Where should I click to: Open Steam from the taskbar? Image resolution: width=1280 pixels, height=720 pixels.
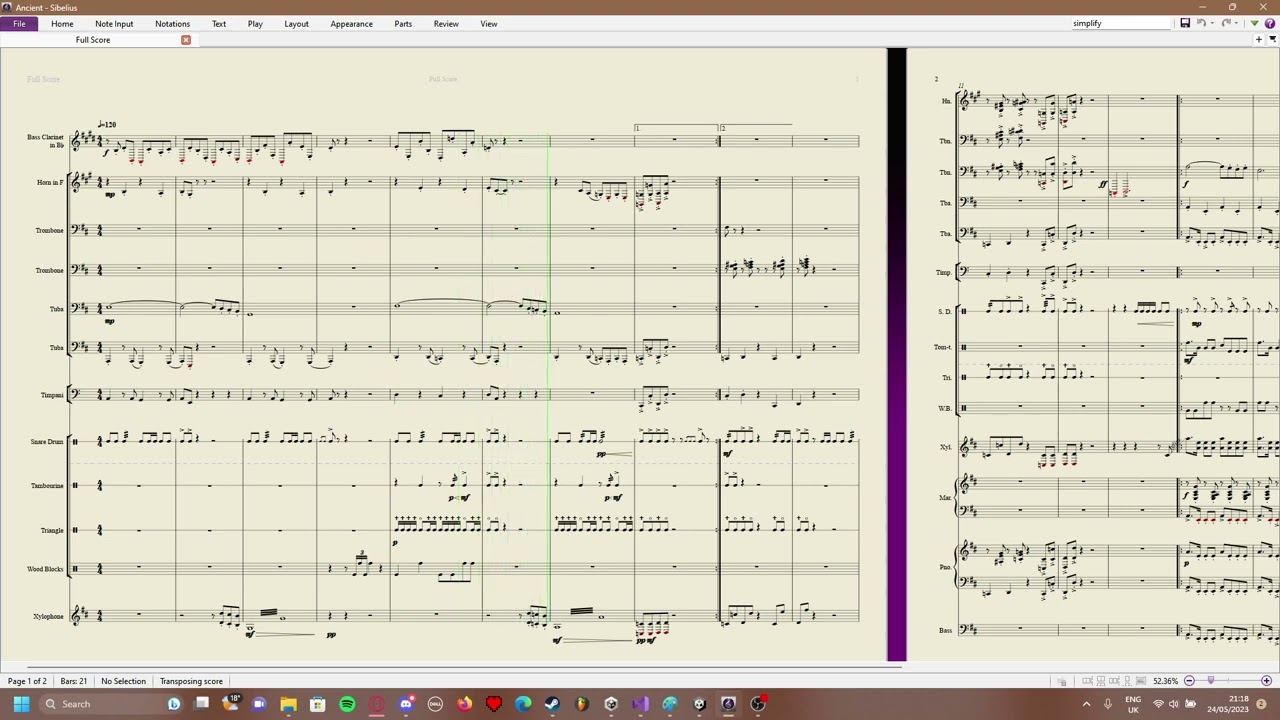pos(552,704)
